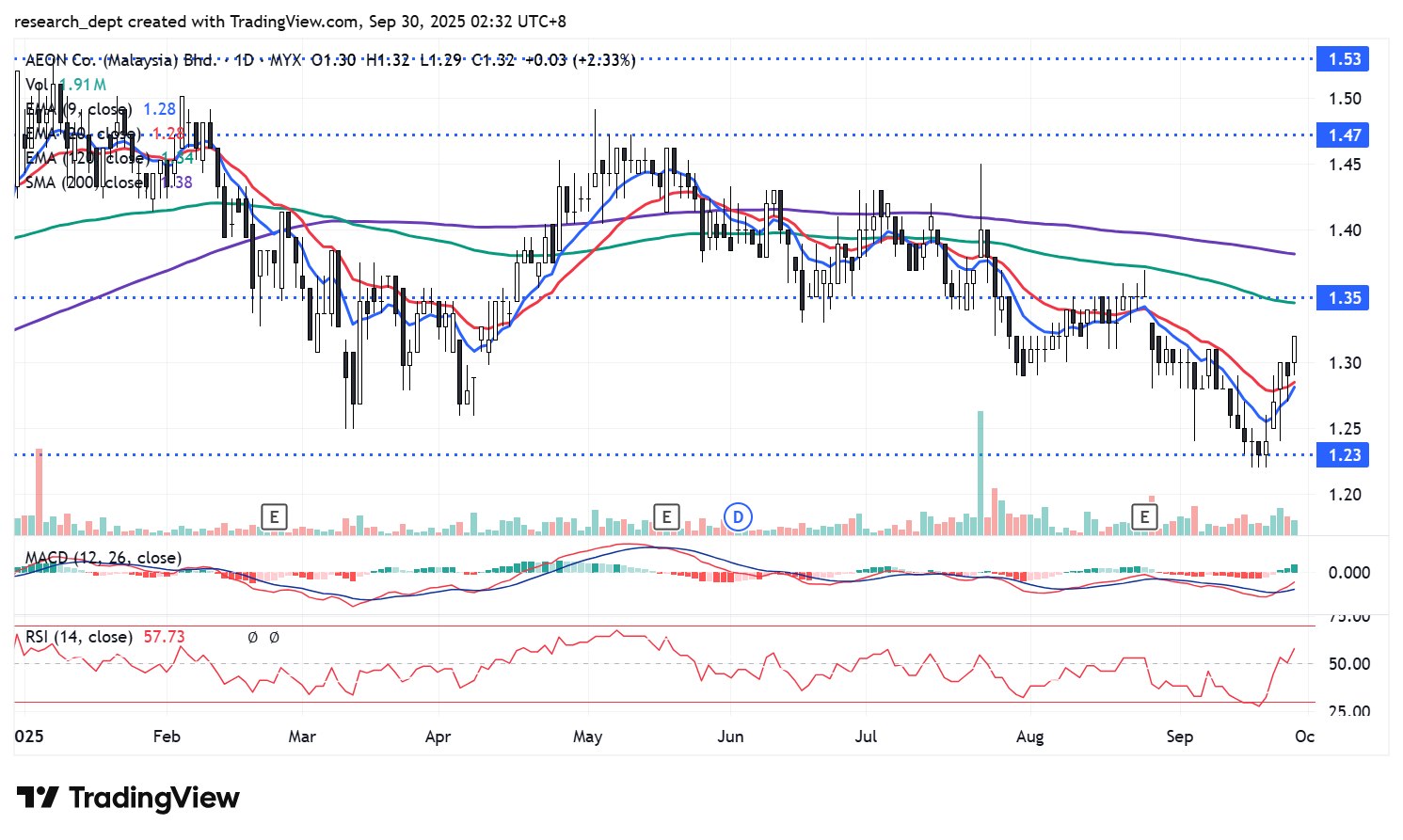Click the 1.23 support level label

(x=1344, y=455)
